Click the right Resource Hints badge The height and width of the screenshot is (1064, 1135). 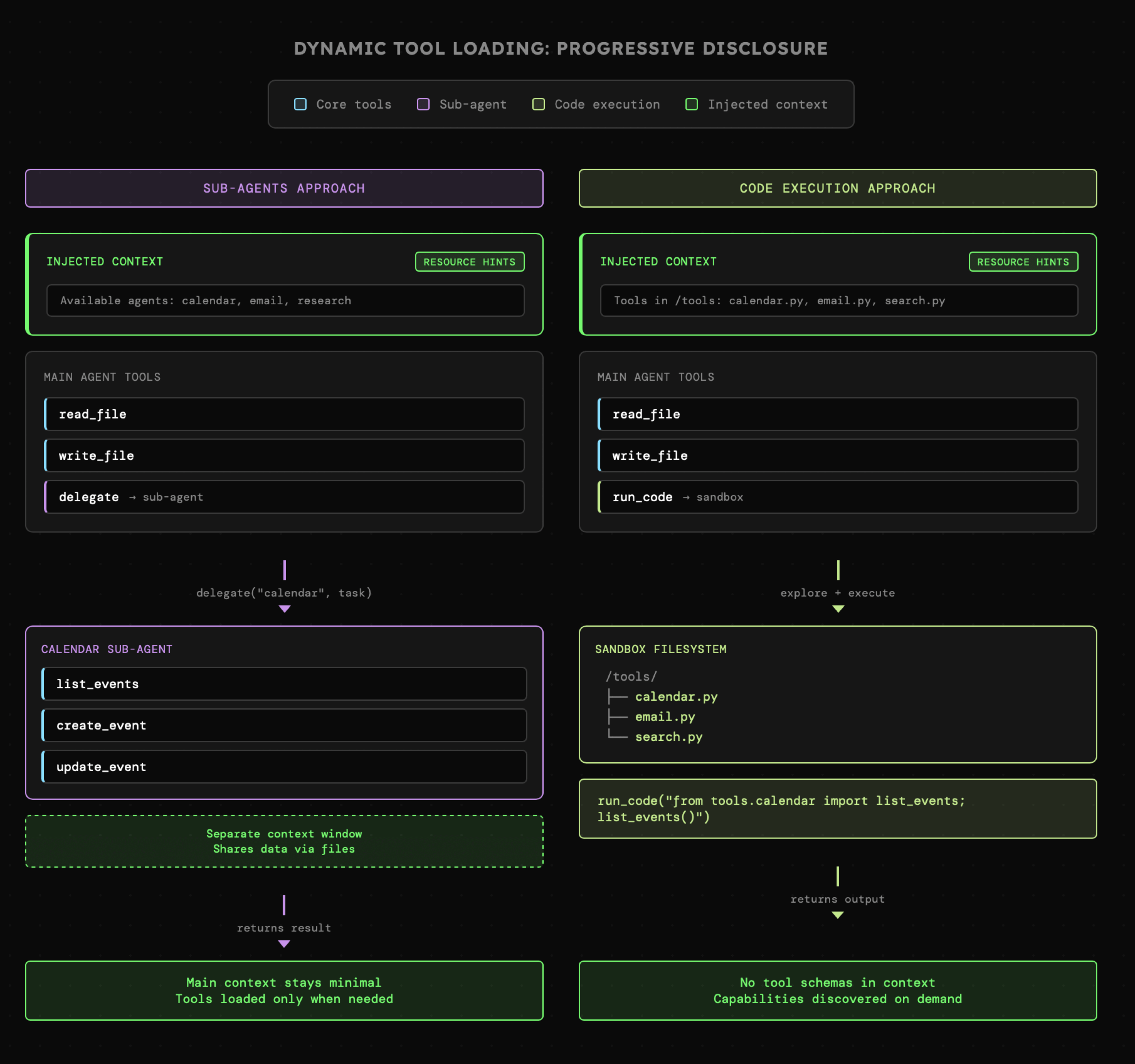click(1023, 262)
